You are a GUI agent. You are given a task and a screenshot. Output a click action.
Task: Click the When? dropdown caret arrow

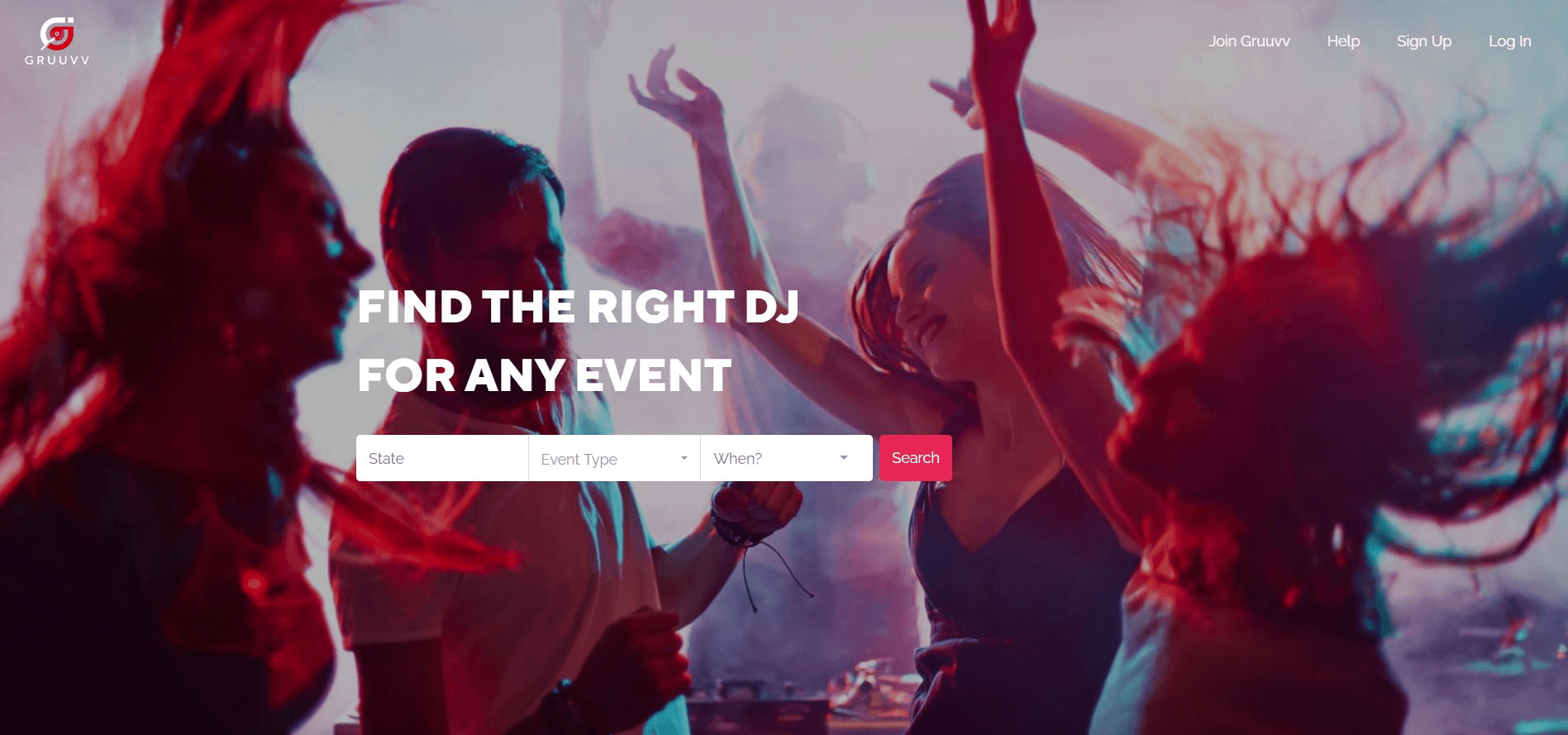click(x=843, y=458)
